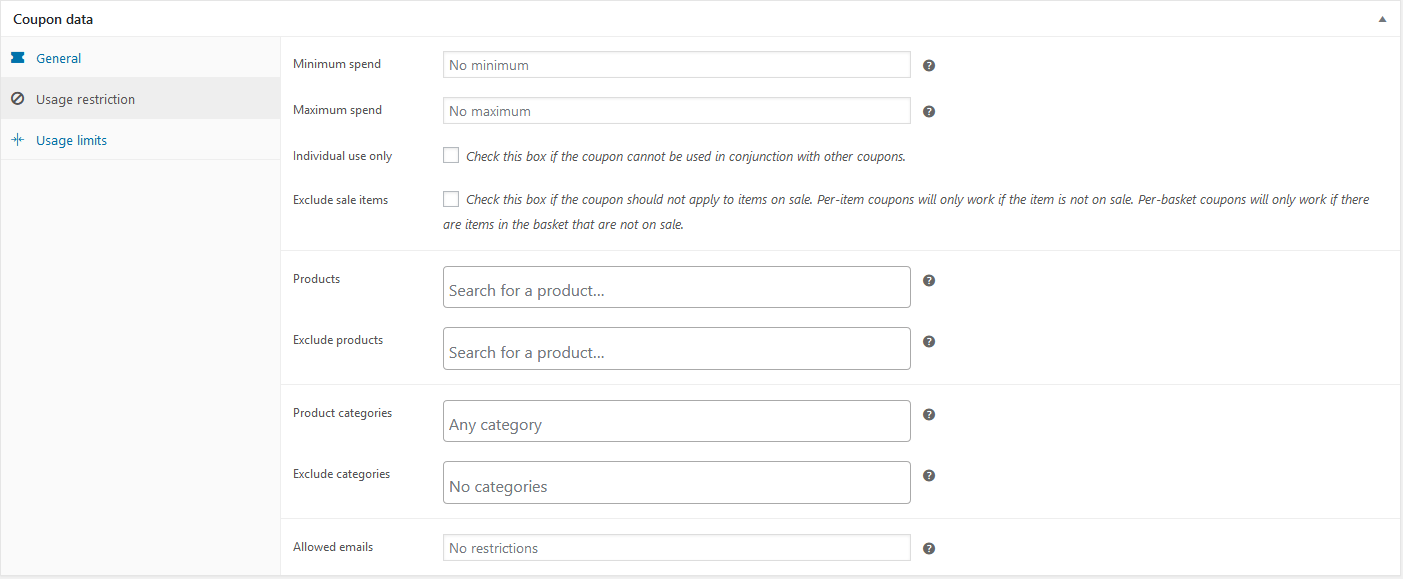Click the ticket icon of the General tab

point(17,58)
